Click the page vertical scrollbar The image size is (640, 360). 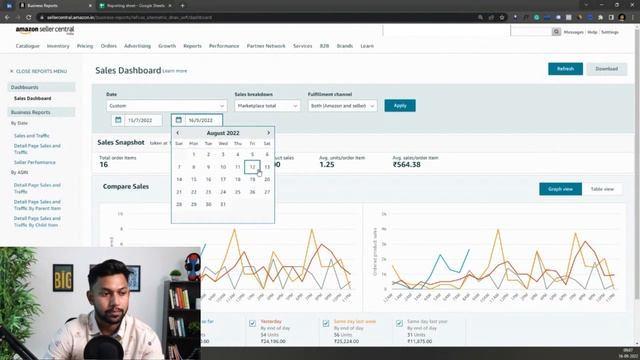click(x=637, y=163)
